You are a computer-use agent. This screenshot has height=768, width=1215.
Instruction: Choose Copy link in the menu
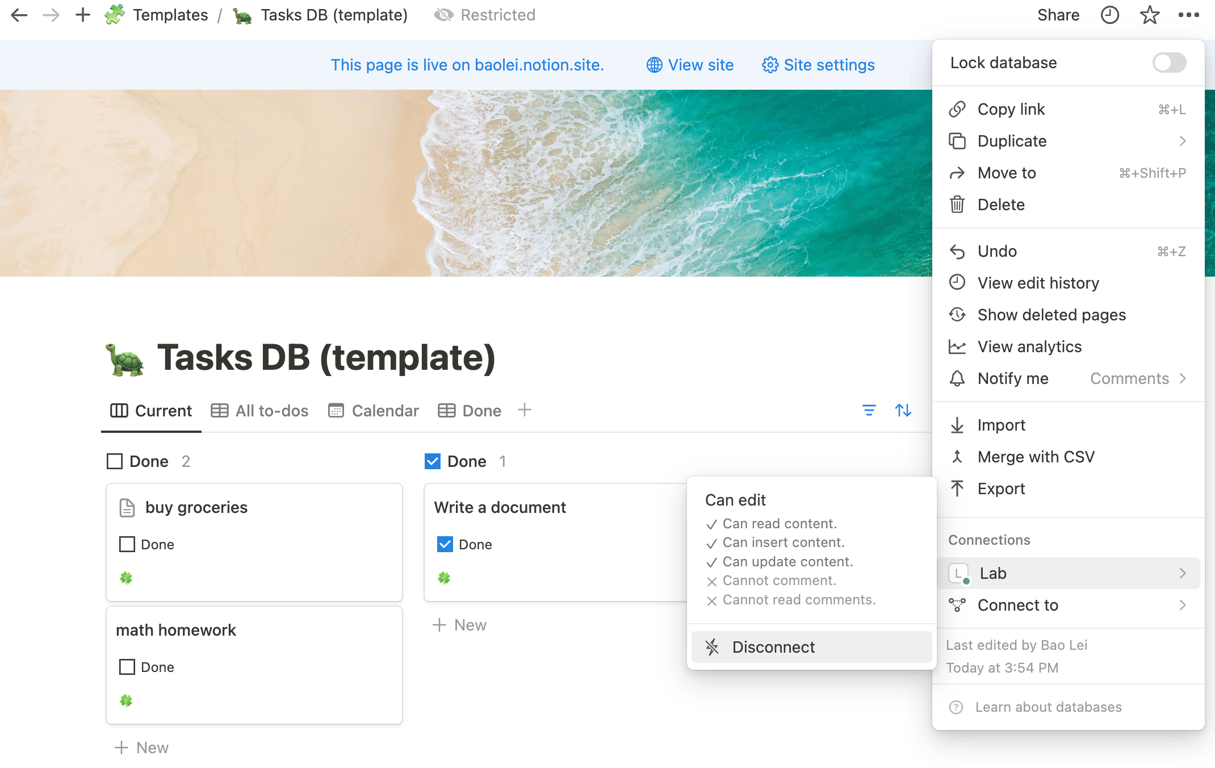(x=1068, y=109)
